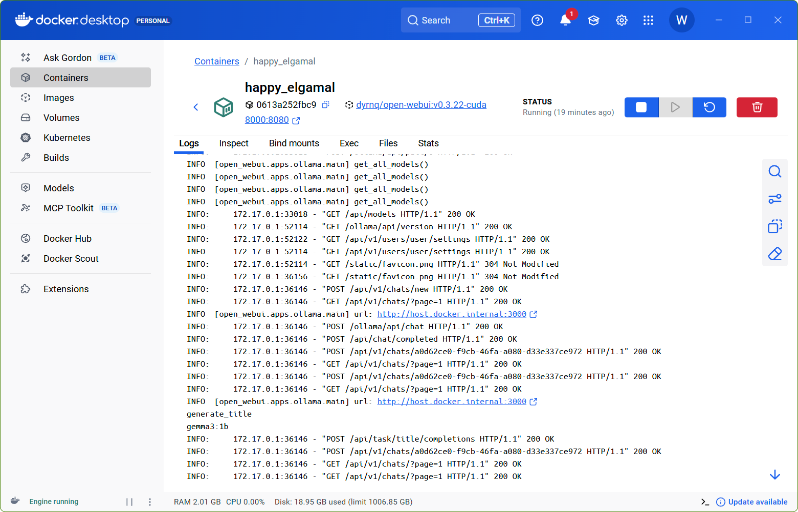Open the notifications bell
This screenshot has width=798, height=512.
(x=565, y=20)
